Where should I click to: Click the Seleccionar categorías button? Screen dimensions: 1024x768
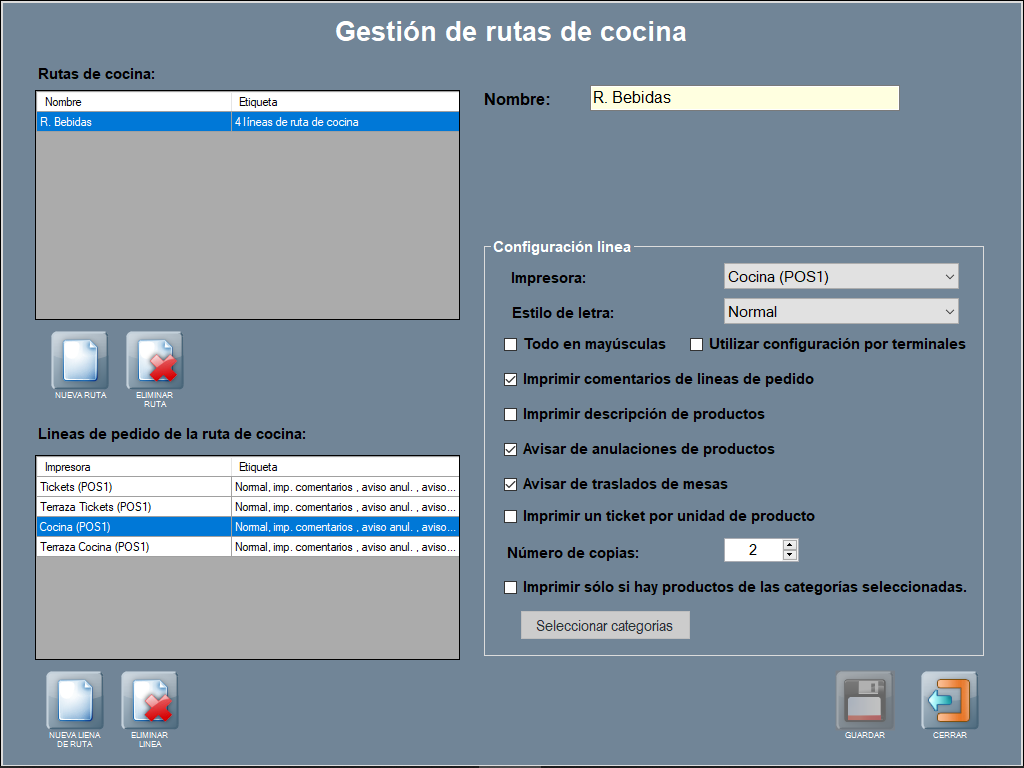(605, 626)
